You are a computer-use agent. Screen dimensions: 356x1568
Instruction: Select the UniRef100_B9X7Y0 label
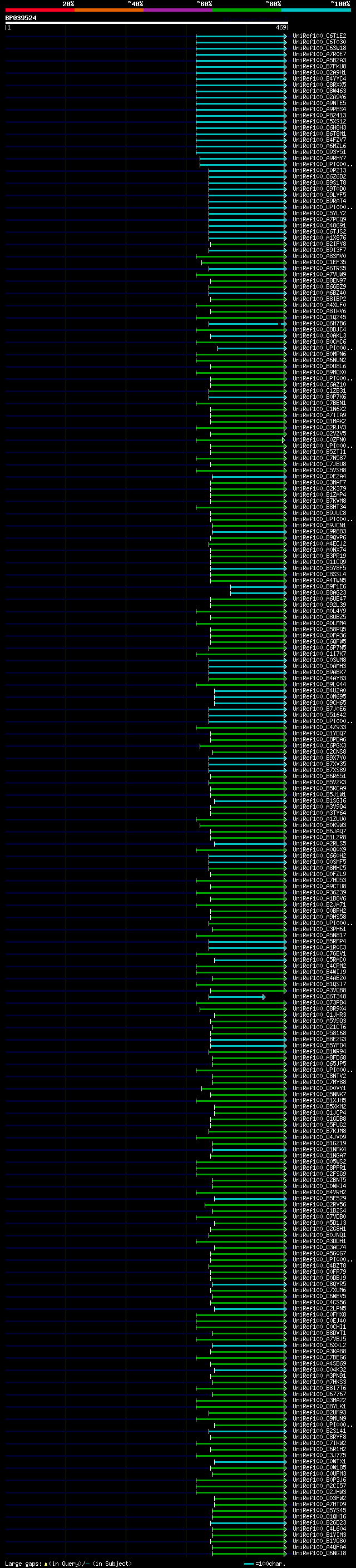(x=319, y=758)
